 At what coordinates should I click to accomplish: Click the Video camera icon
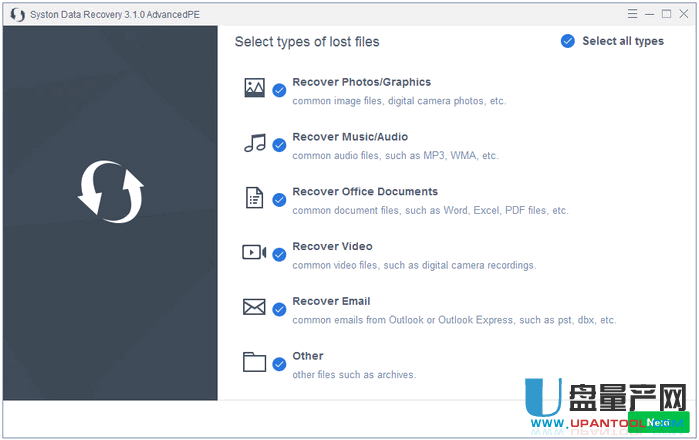pos(254,252)
